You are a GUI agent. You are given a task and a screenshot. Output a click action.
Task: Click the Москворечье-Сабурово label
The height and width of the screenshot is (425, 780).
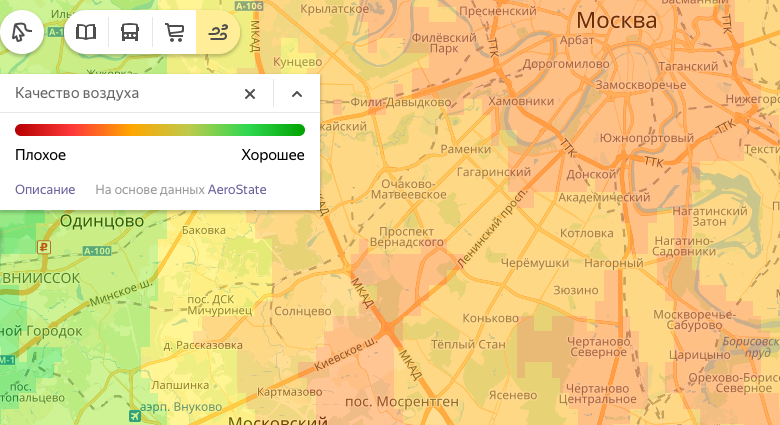pos(694,320)
